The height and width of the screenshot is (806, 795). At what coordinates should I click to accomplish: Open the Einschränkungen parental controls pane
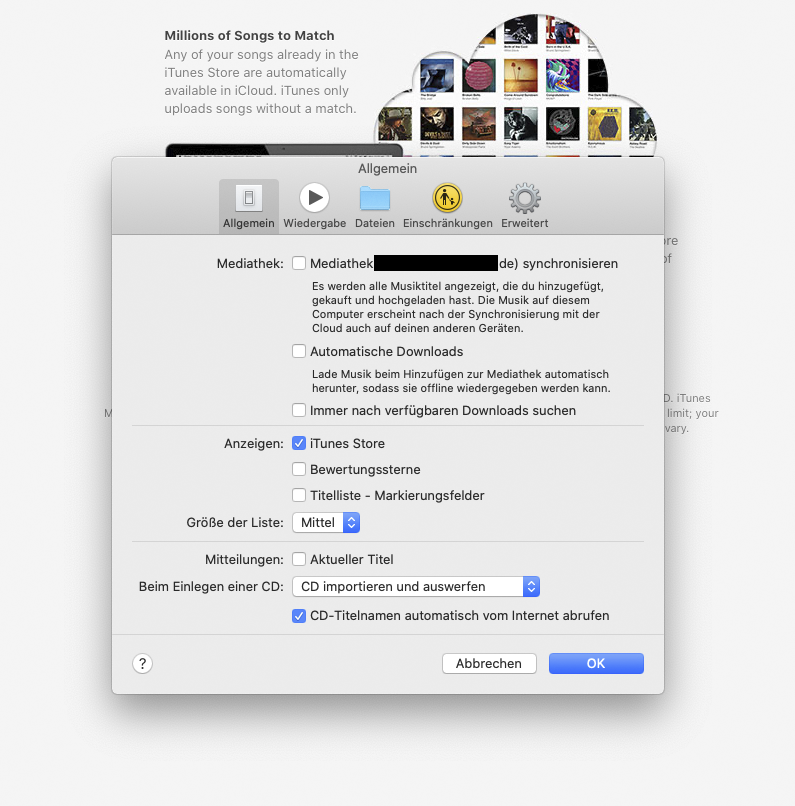[x=448, y=206]
